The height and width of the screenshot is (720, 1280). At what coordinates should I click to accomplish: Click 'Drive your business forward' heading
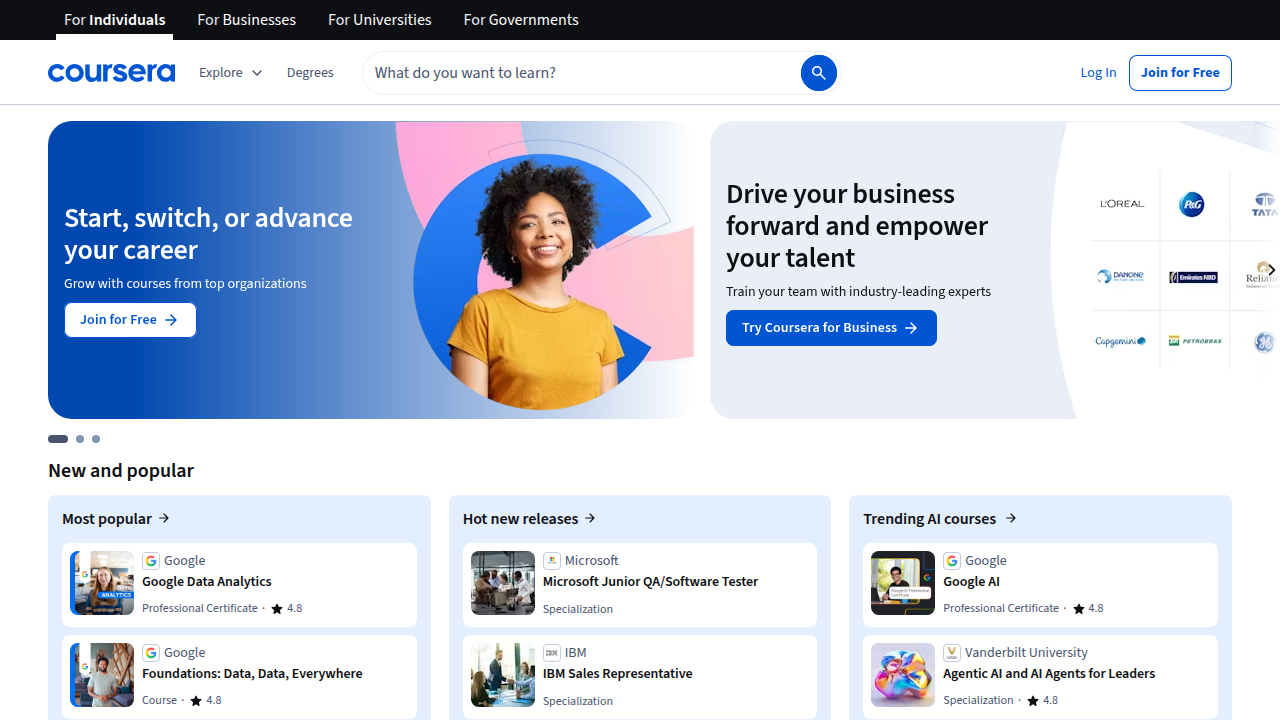857,225
